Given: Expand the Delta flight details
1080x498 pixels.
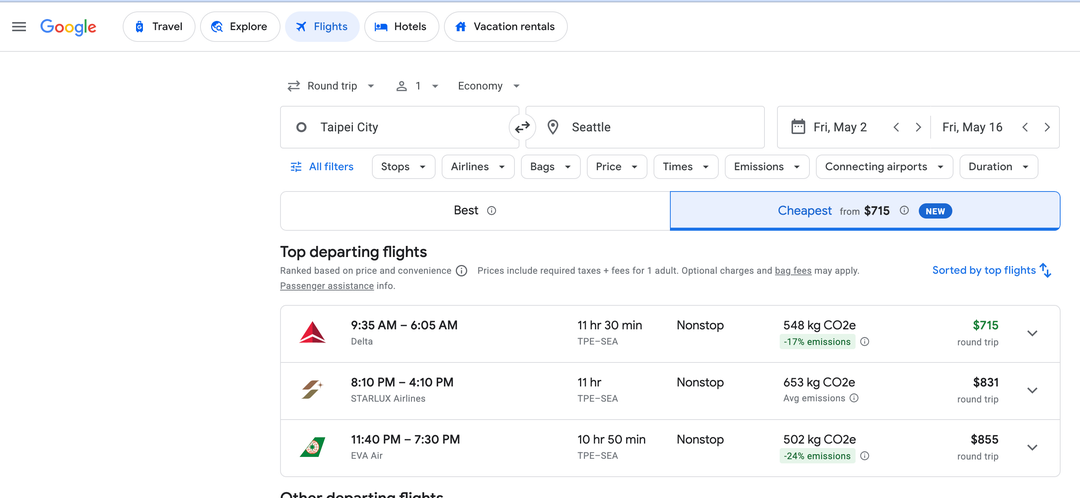Looking at the screenshot, I should [x=1032, y=333].
